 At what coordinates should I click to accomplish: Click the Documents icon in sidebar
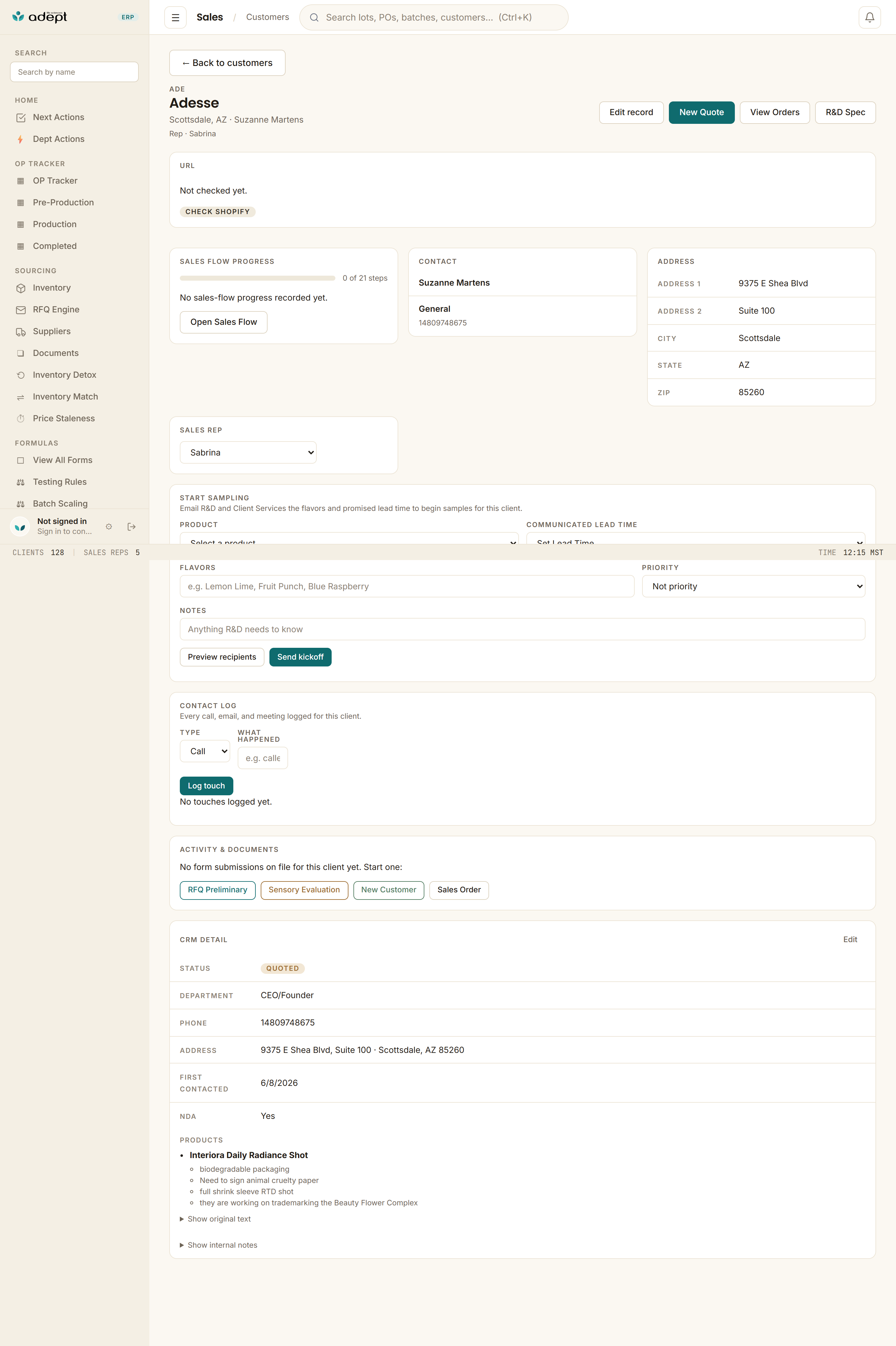21,353
